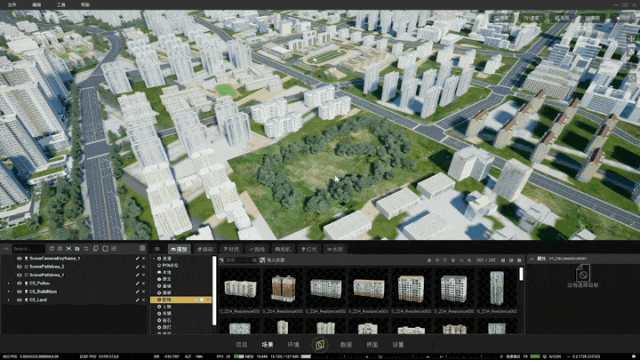Click the refresh icon in scene tree toolbar
Image resolution: width=640 pixels, height=360 pixels.
pos(51,248)
